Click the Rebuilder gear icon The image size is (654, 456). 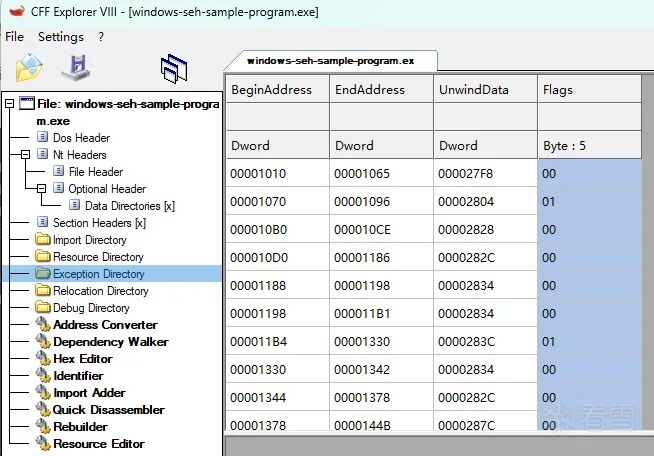[x=43, y=426]
